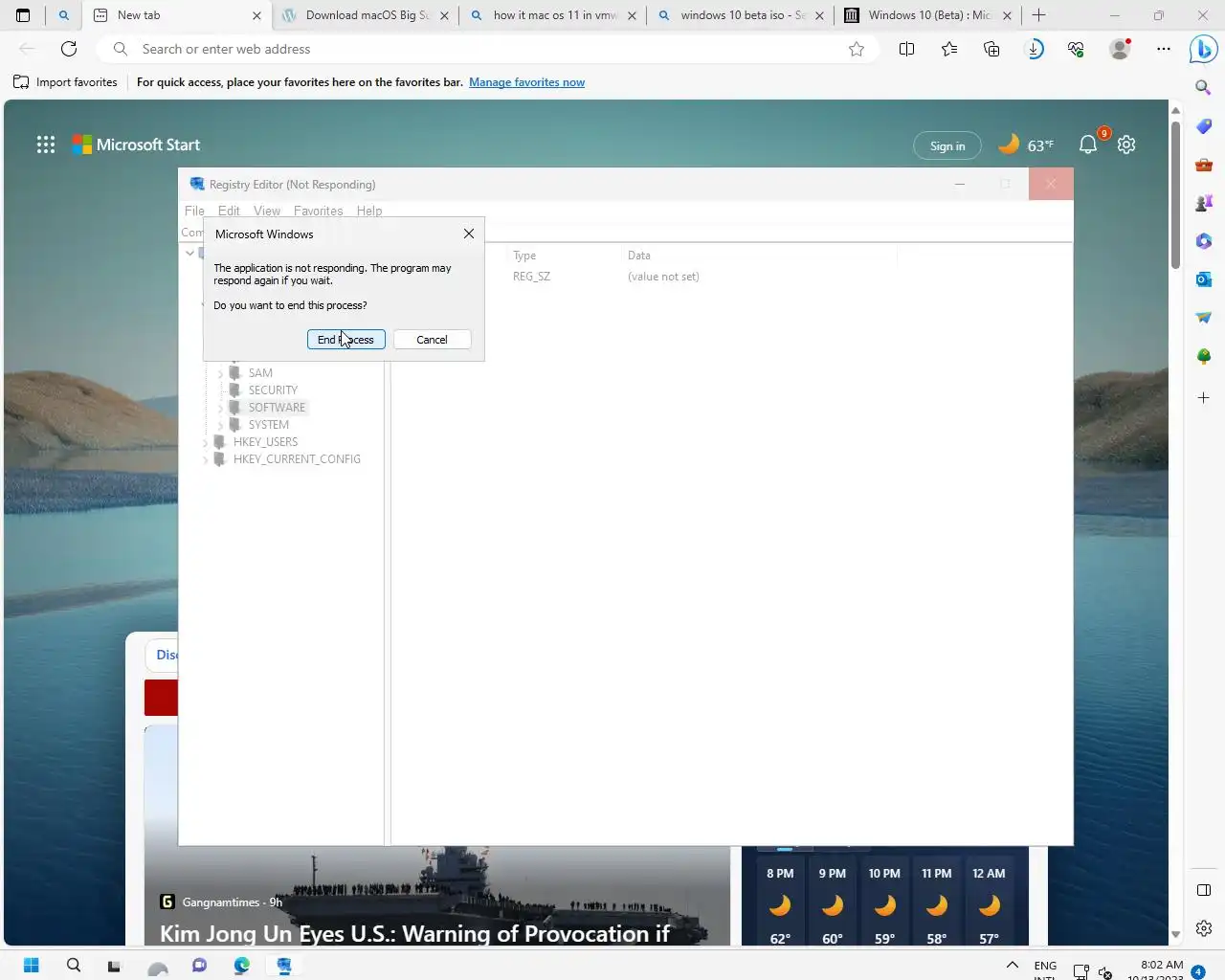Switch to the New tab browser tab

(x=176, y=15)
